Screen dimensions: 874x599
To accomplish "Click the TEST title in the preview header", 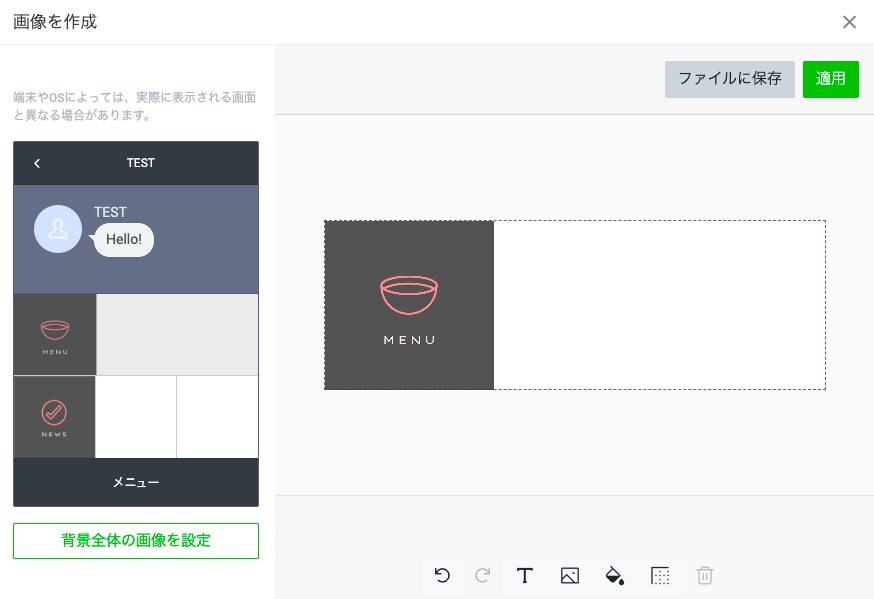I will pyautogui.click(x=140, y=163).
